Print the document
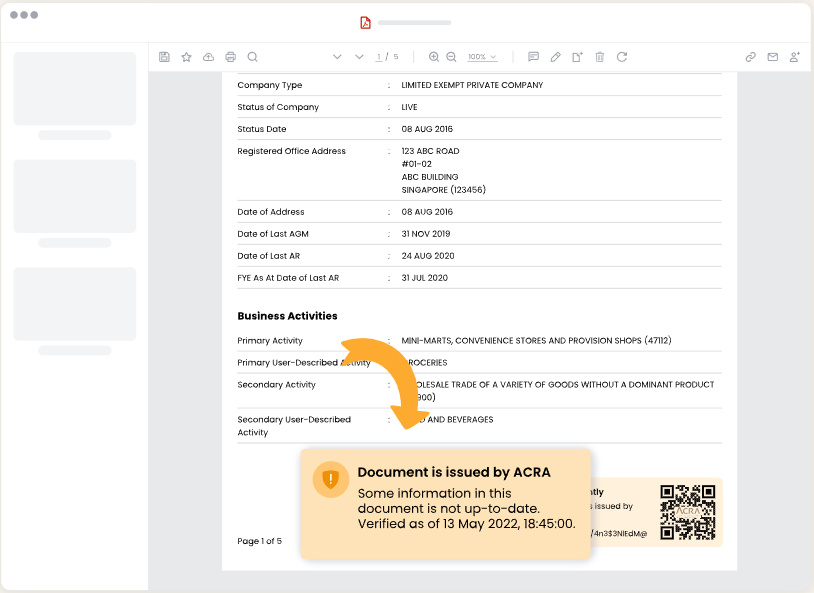This screenshot has height=593, width=814. click(x=230, y=57)
